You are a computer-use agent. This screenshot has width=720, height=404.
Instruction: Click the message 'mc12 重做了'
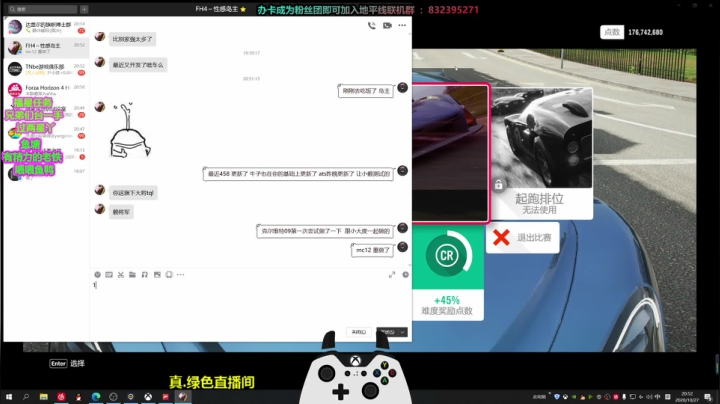372,250
